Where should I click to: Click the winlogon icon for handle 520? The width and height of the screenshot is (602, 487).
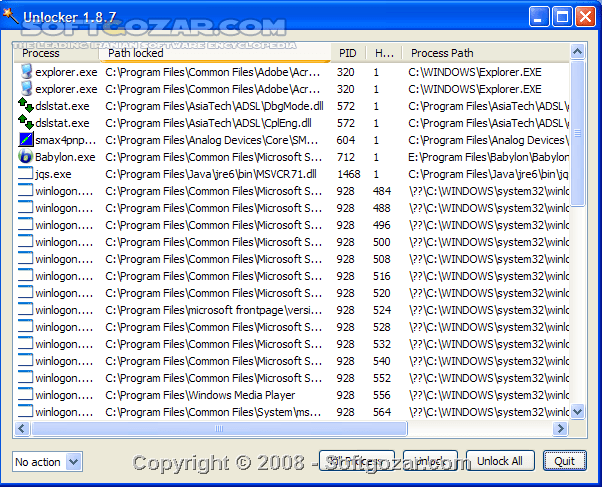pyautogui.click(x=26, y=293)
